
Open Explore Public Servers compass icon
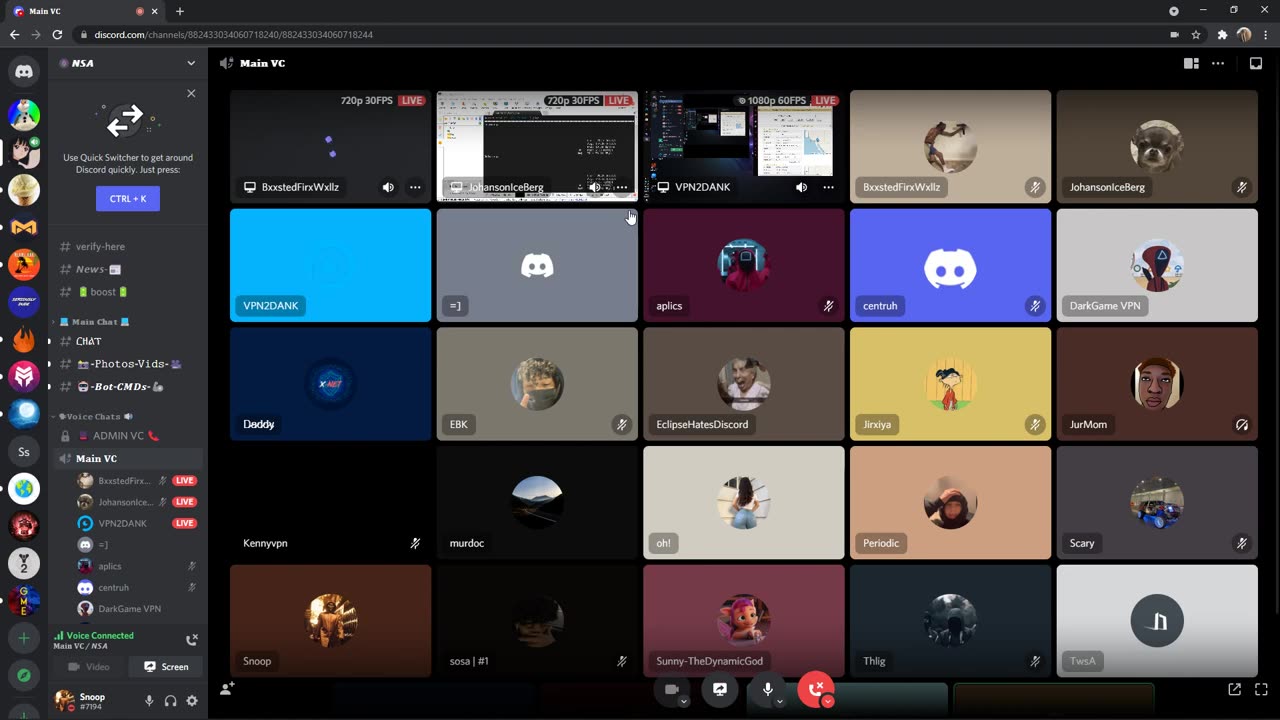tap(24, 676)
